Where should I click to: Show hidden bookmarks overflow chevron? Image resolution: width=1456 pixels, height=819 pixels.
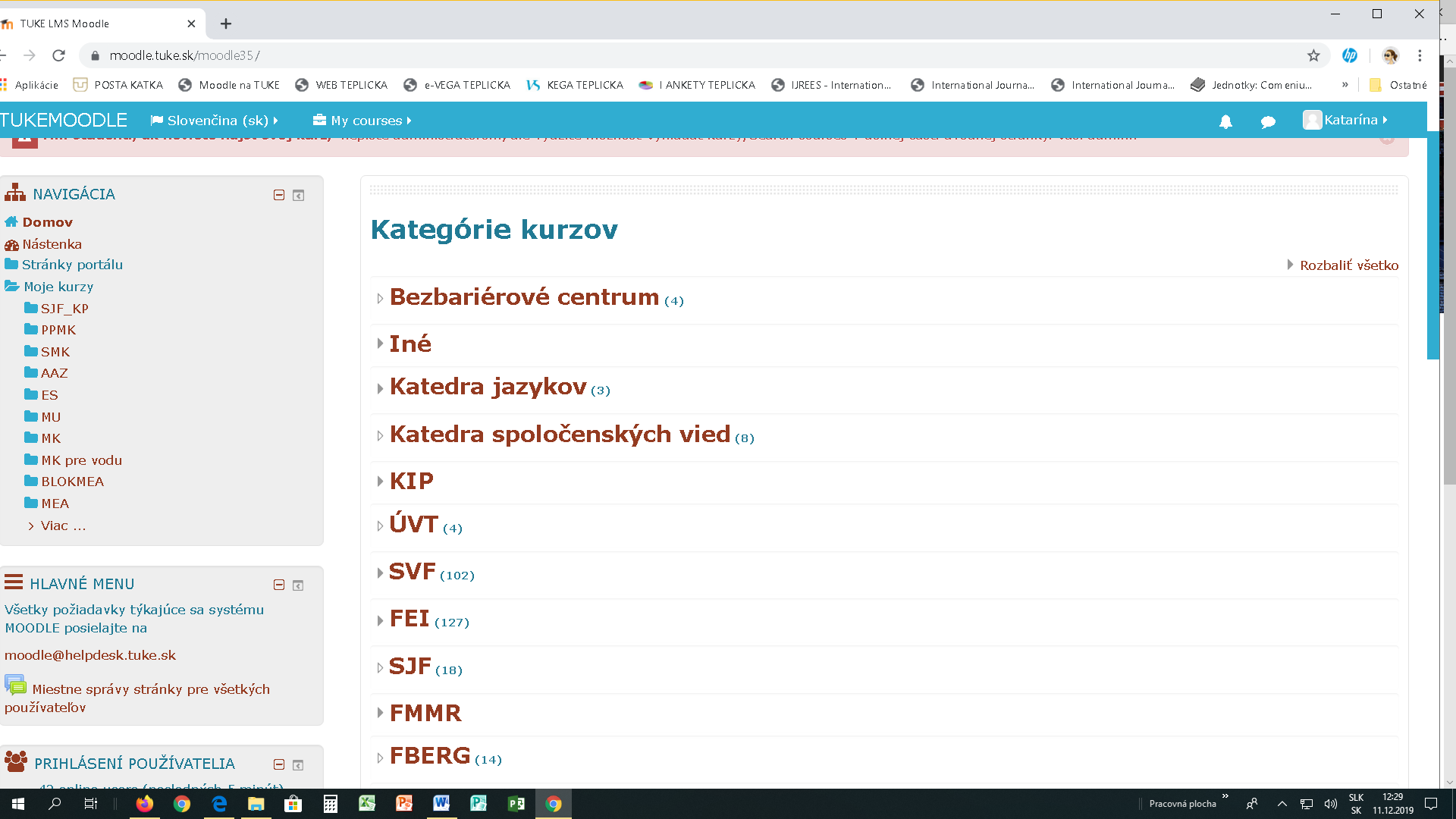(x=1345, y=85)
